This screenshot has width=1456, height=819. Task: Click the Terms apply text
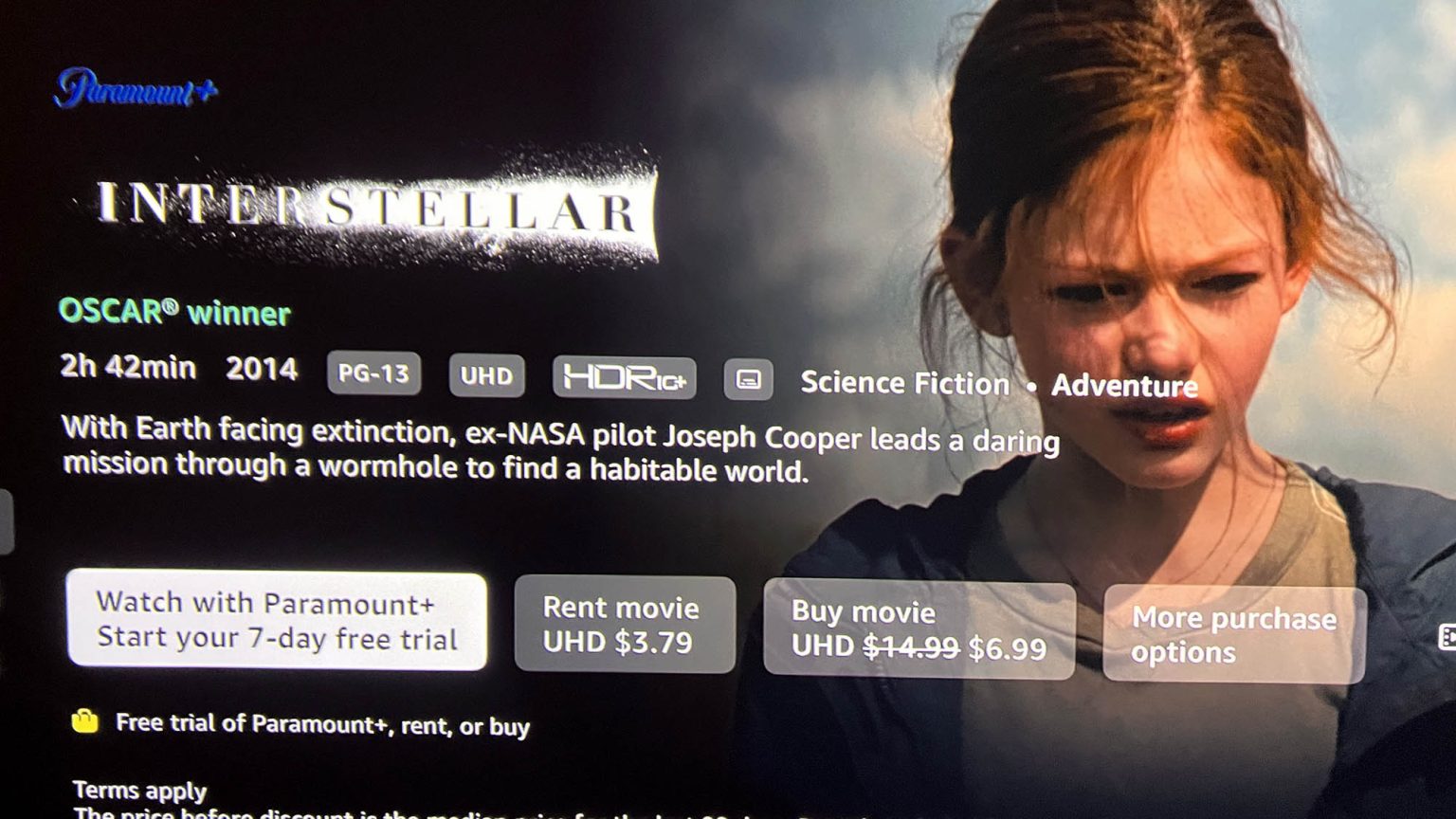(139, 790)
